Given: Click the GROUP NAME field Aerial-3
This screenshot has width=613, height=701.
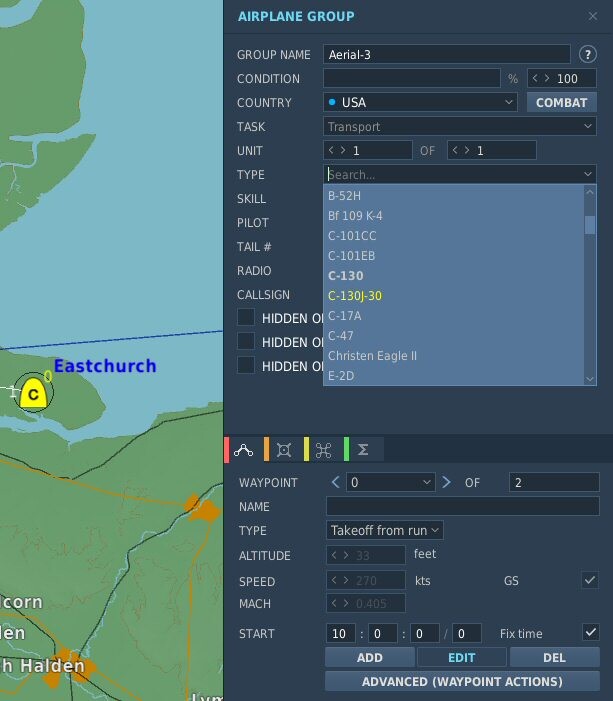Looking at the screenshot, I should click(447, 55).
